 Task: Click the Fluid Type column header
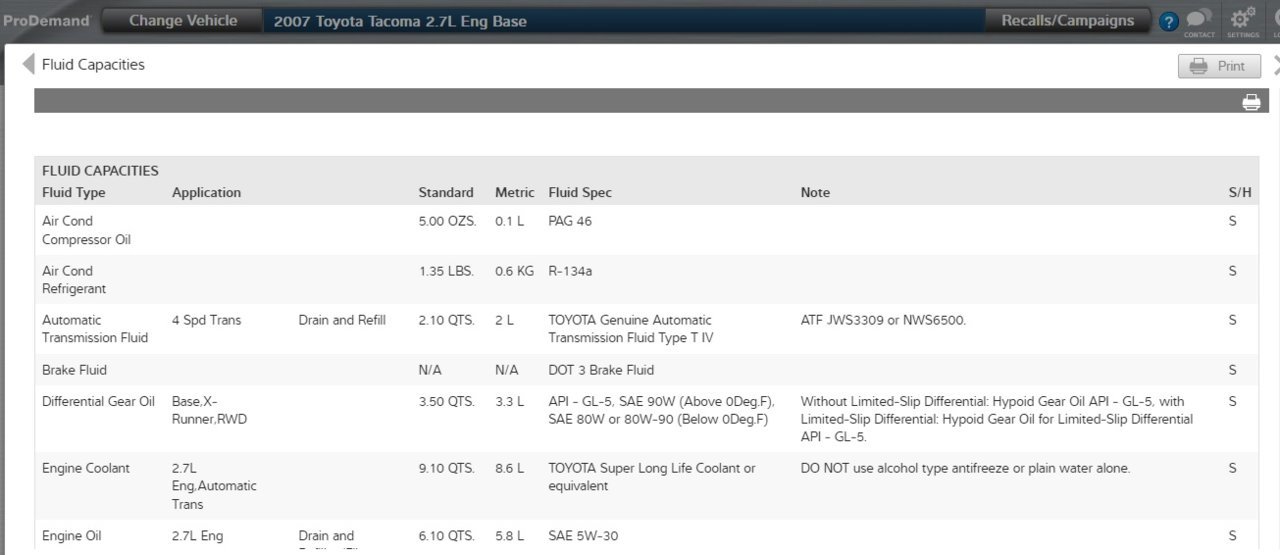pos(74,192)
